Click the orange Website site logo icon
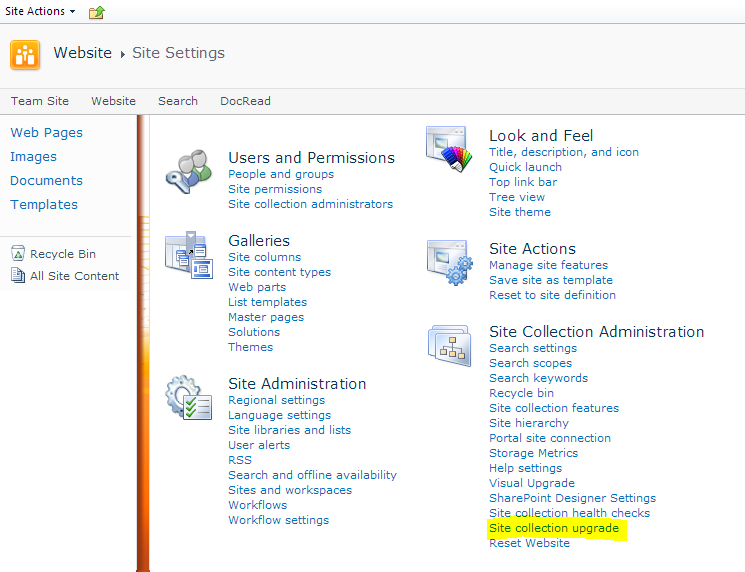This screenshot has width=745, height=572. [25, 55]
